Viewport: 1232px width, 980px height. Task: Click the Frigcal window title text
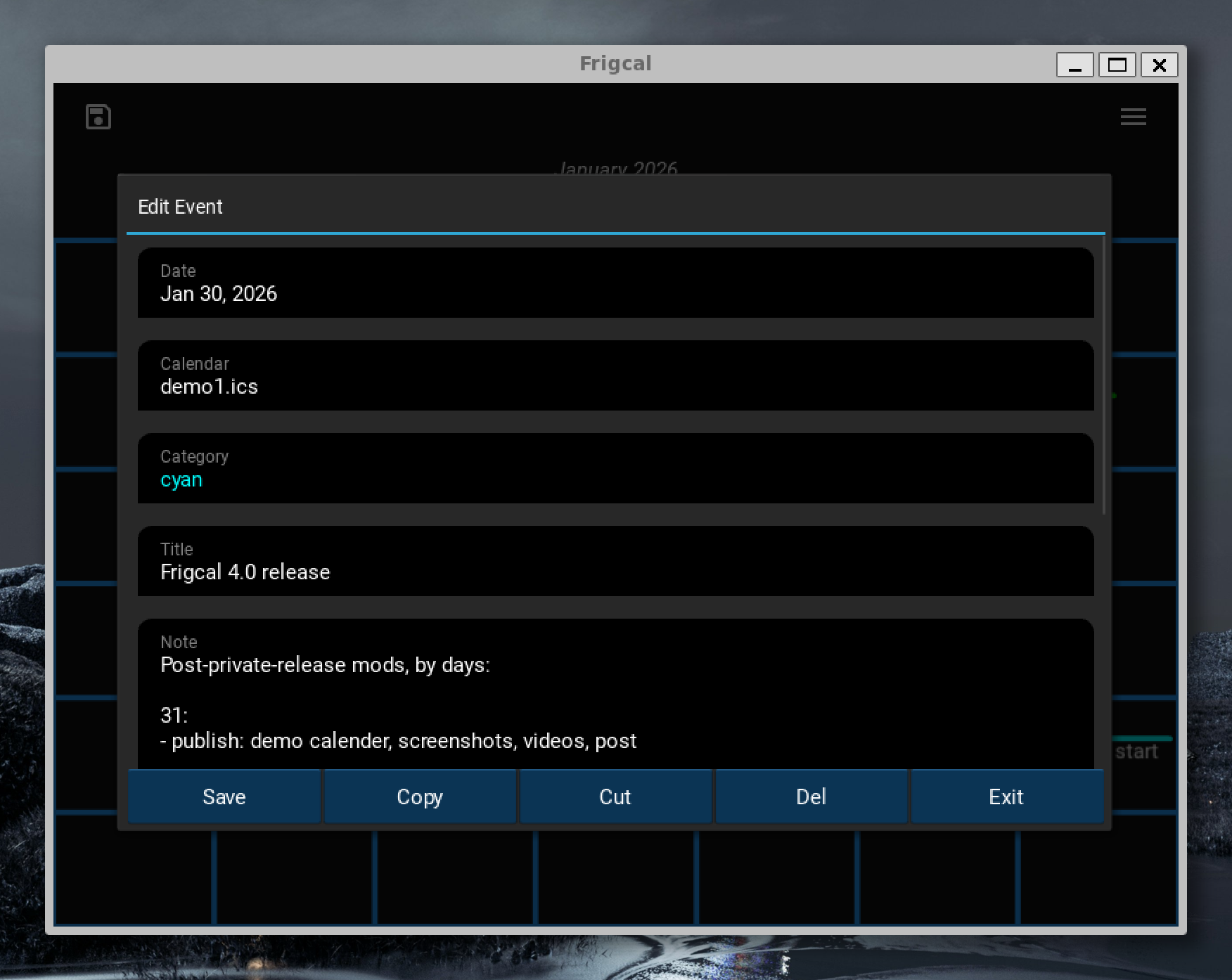(x=615, y=63)
